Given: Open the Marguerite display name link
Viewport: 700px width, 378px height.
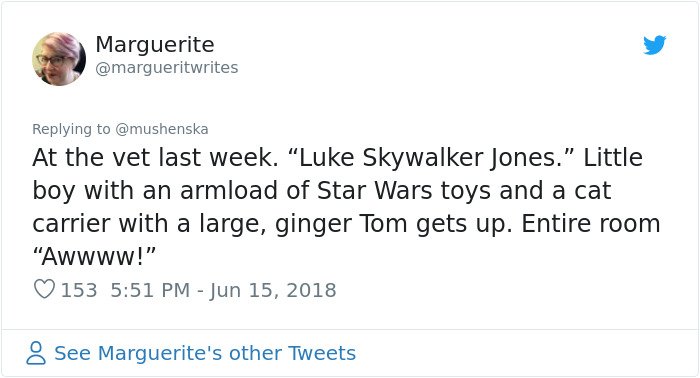Looking at the screenshot, I should 154,45.
